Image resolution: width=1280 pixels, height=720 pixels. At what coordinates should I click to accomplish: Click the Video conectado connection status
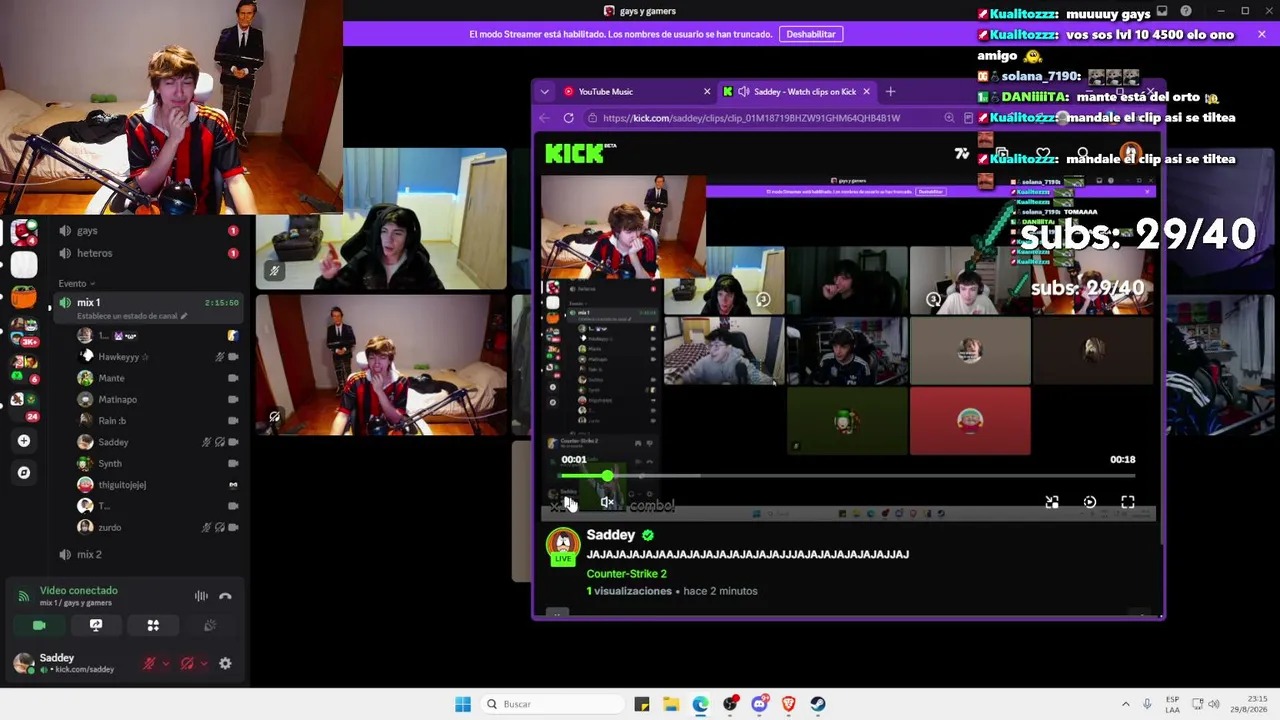click(78, 591)
